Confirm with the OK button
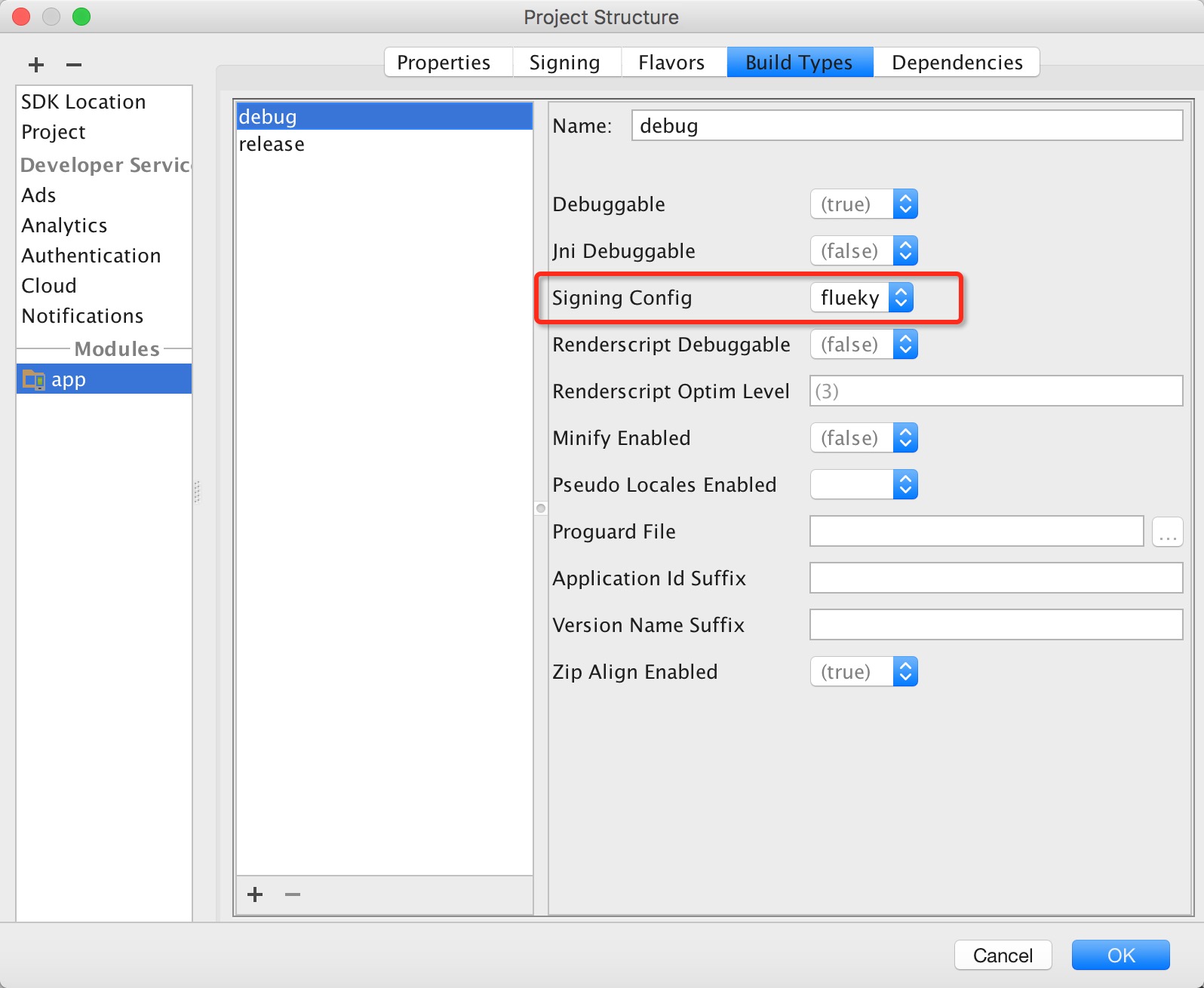 (x=1121, y=956)
